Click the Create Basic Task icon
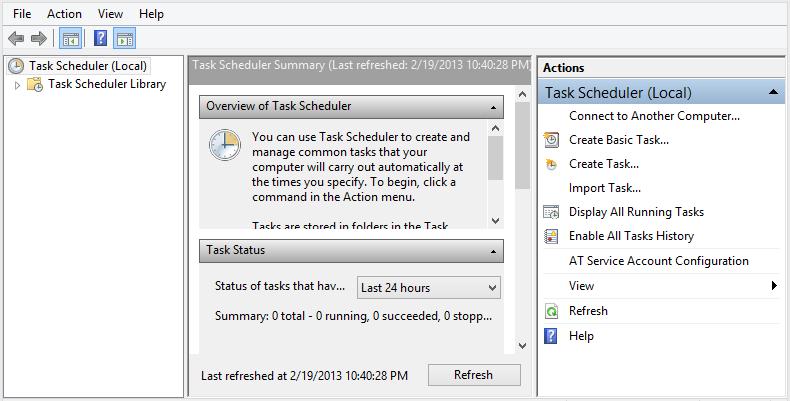This screenshot has width=790, height=401. [551, 140]
